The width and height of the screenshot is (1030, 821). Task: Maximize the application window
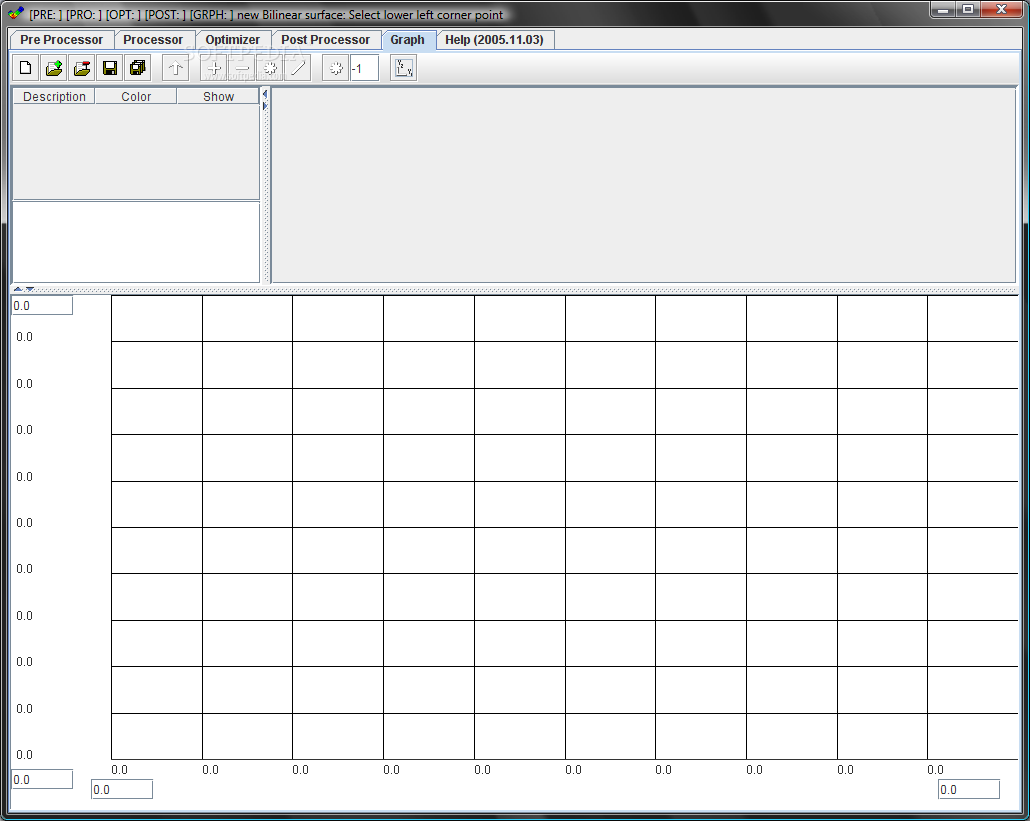click(x=968, y=9)
